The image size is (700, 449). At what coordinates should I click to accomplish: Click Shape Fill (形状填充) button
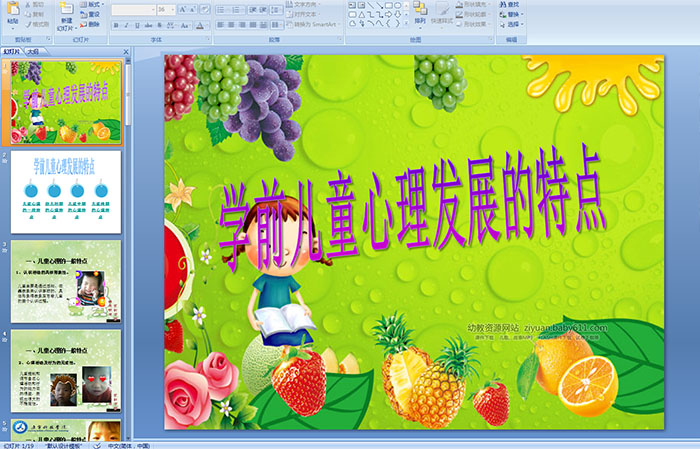472,4
